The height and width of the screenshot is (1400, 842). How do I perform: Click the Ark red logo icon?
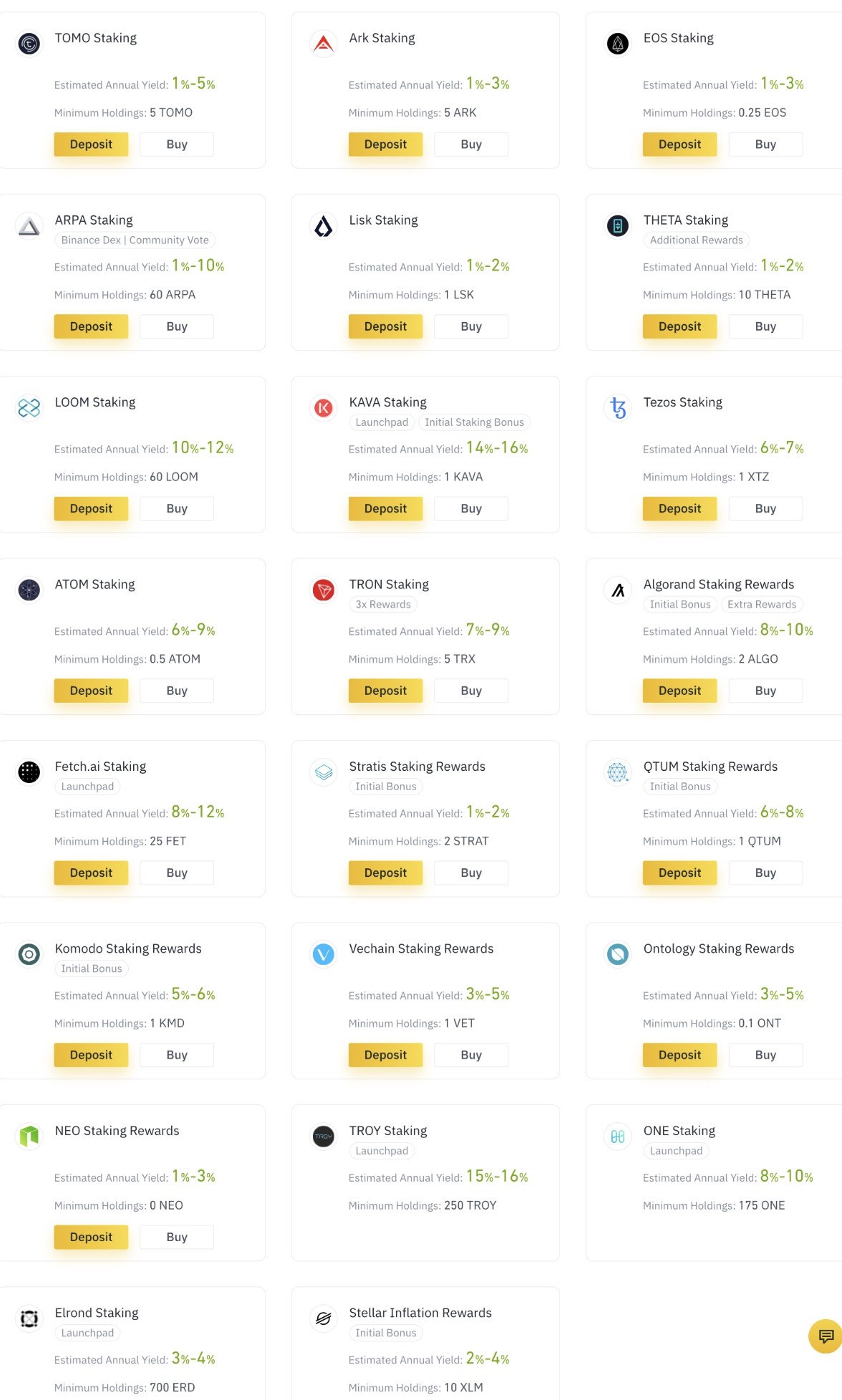click(324, 44)
